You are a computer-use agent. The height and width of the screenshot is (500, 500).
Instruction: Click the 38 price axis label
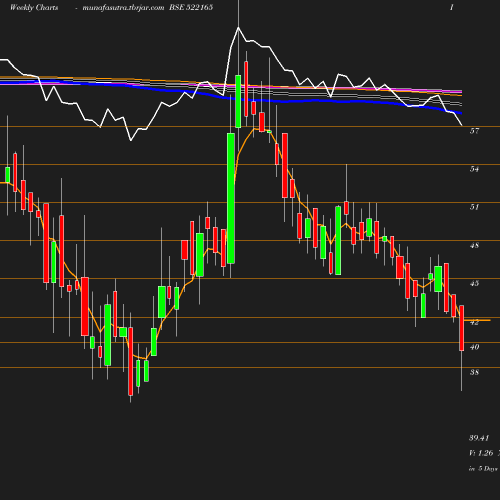coord(474,372)
